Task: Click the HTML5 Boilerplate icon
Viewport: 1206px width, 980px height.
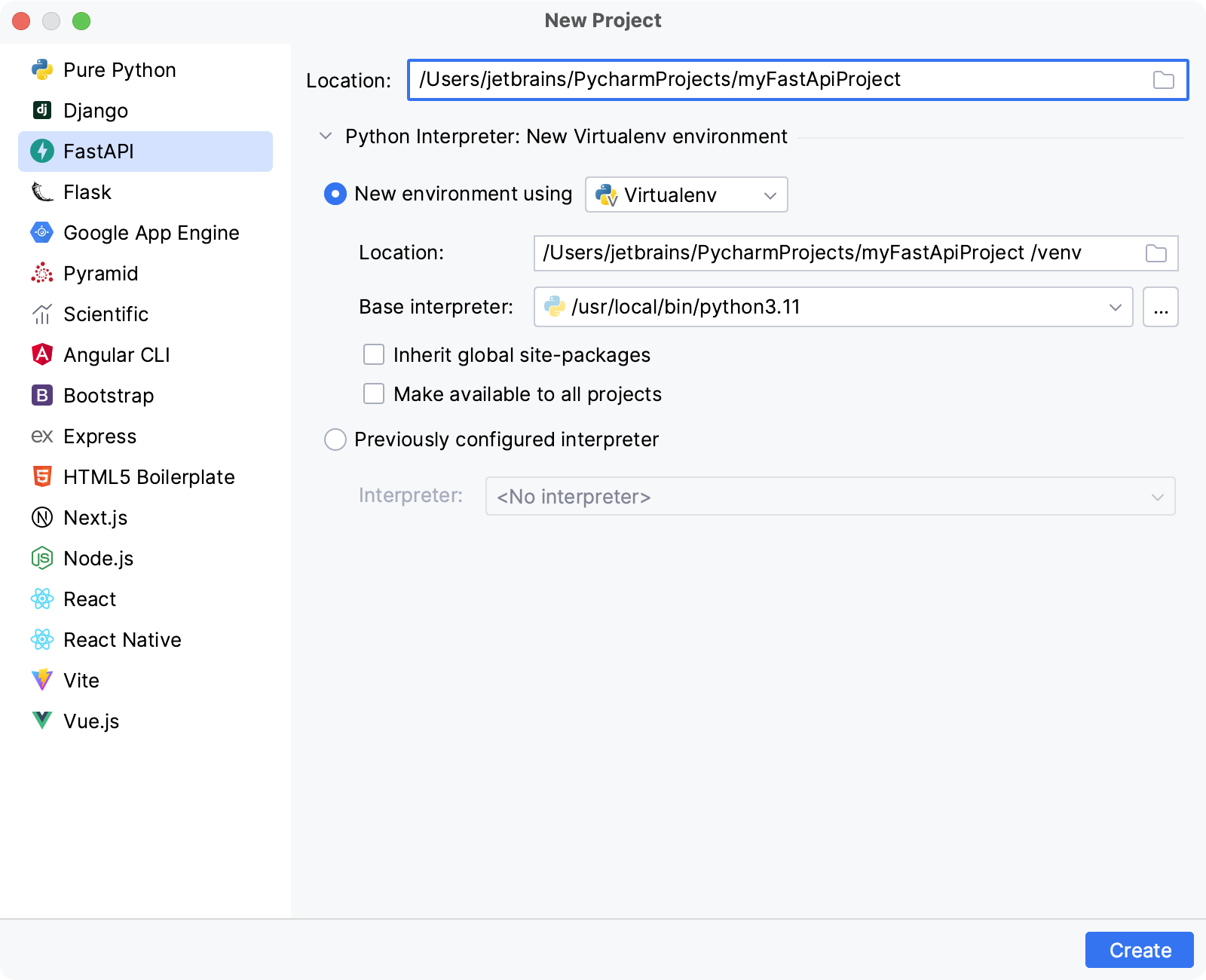Action: [42, 476]
